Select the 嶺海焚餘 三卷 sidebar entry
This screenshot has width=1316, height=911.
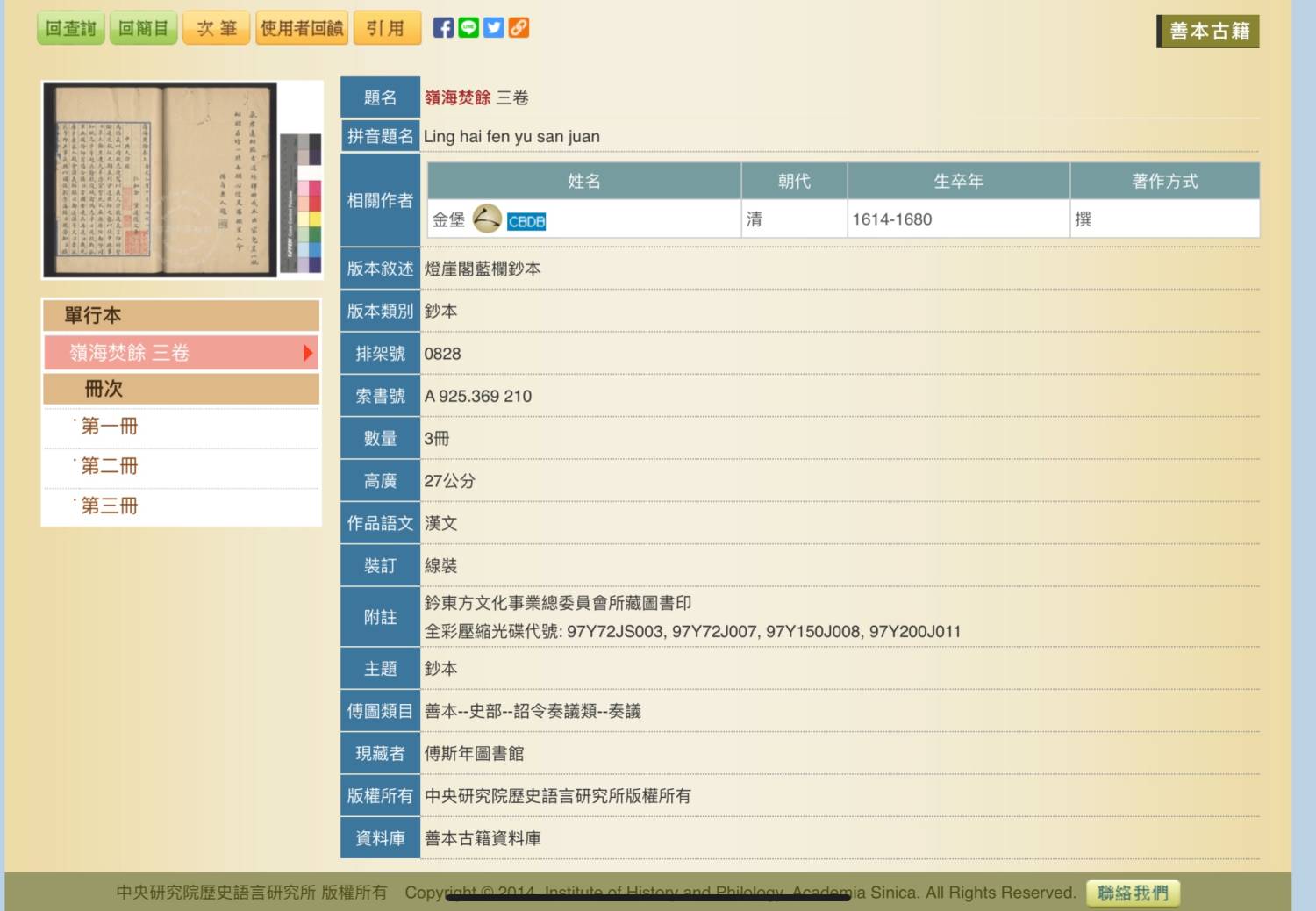click(130, 353)
